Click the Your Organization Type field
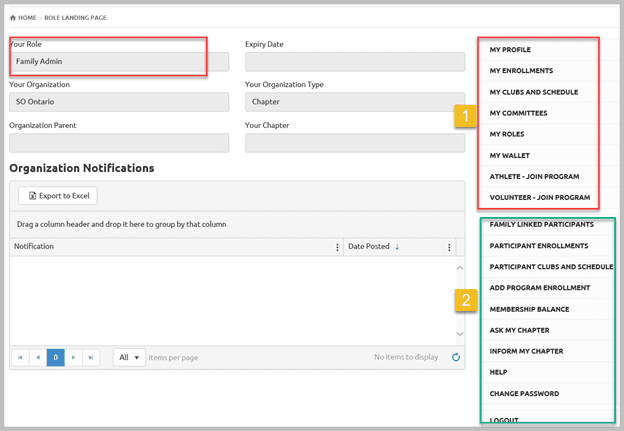624x431 pixels. [x=355, y=102]
